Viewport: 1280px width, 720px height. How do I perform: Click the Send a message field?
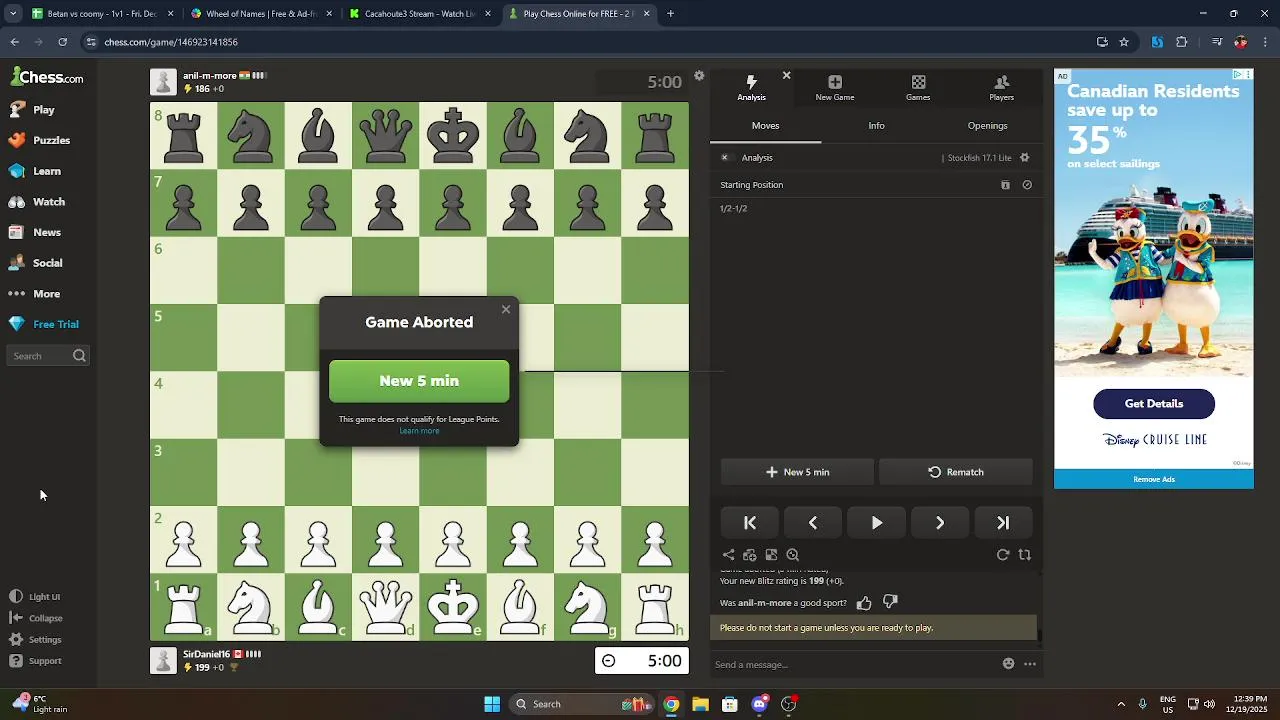(x=855, y=664)
